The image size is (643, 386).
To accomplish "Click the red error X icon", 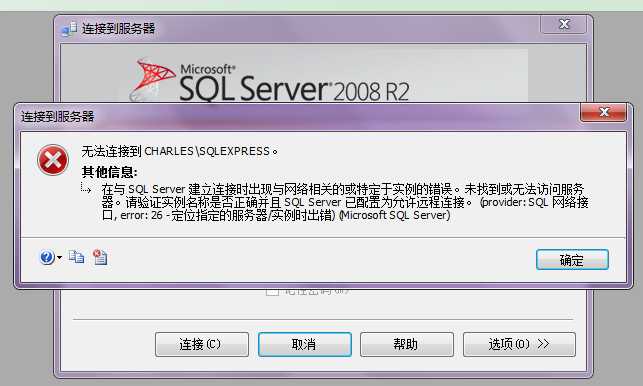I will (53, 160).
